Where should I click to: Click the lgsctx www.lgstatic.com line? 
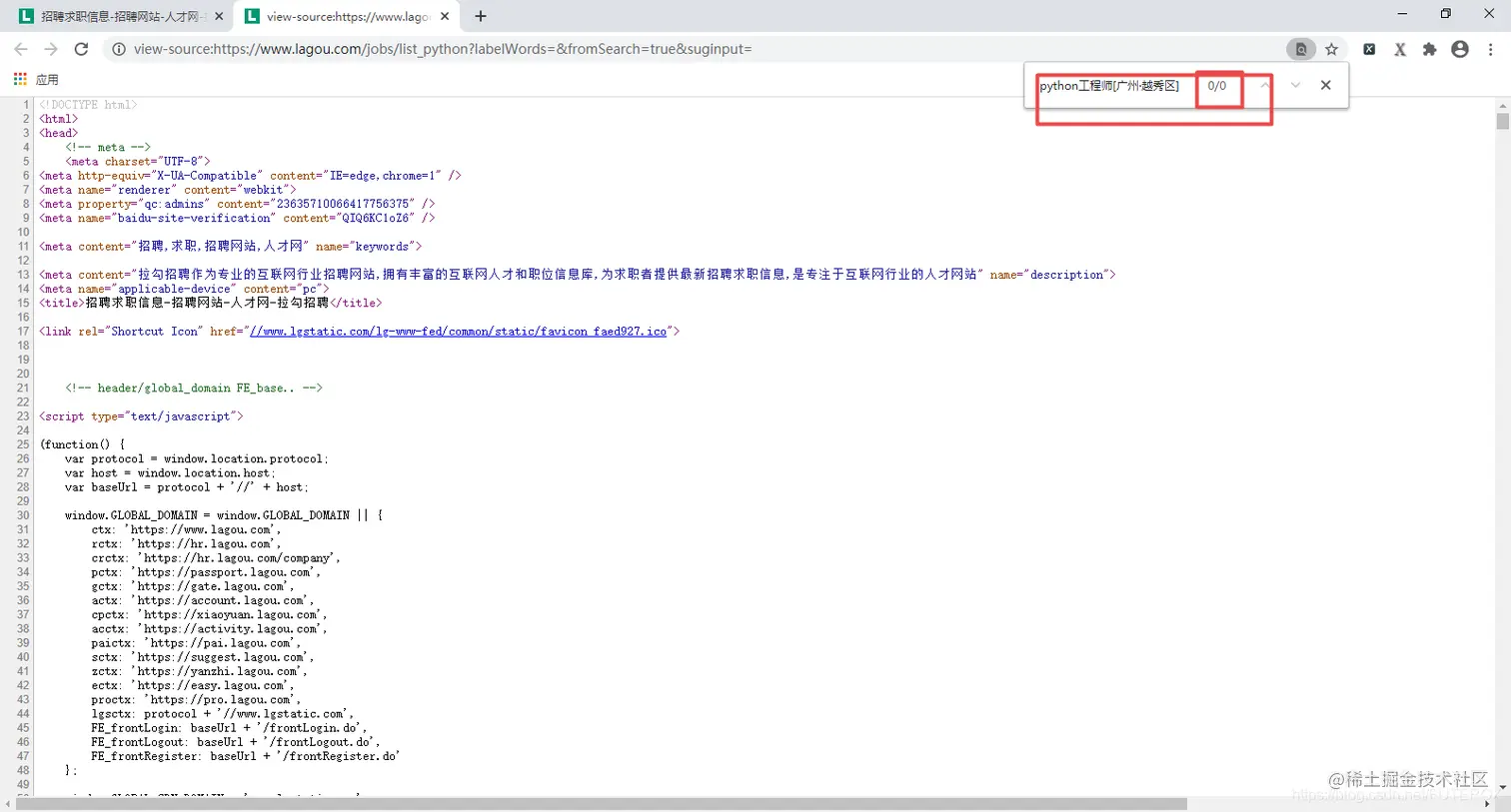point(223,714)
